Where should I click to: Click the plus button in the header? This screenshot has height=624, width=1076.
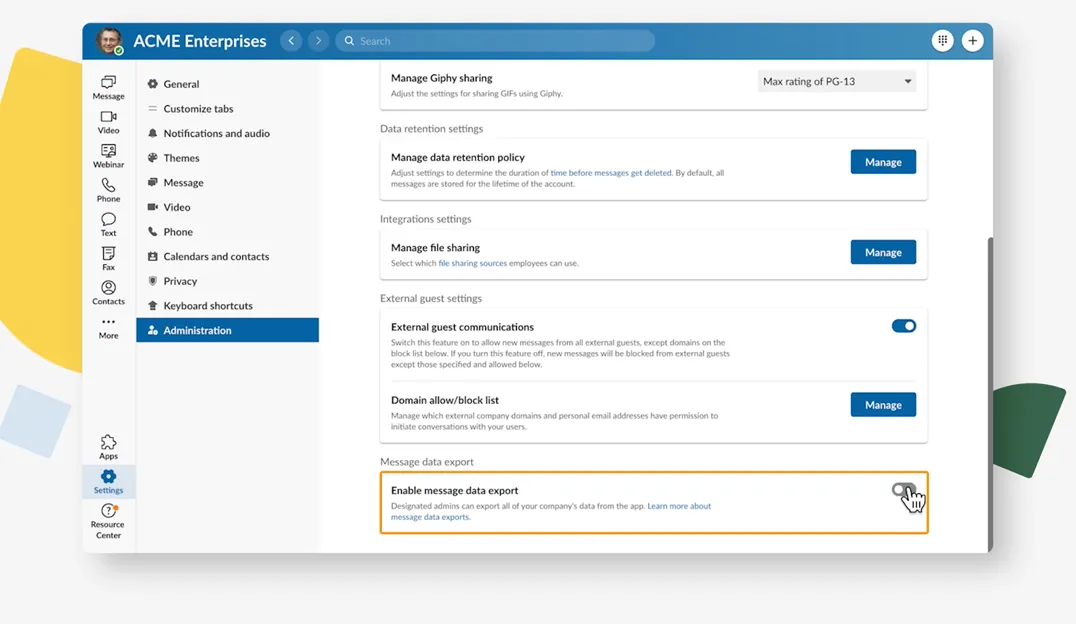(972, 41)
